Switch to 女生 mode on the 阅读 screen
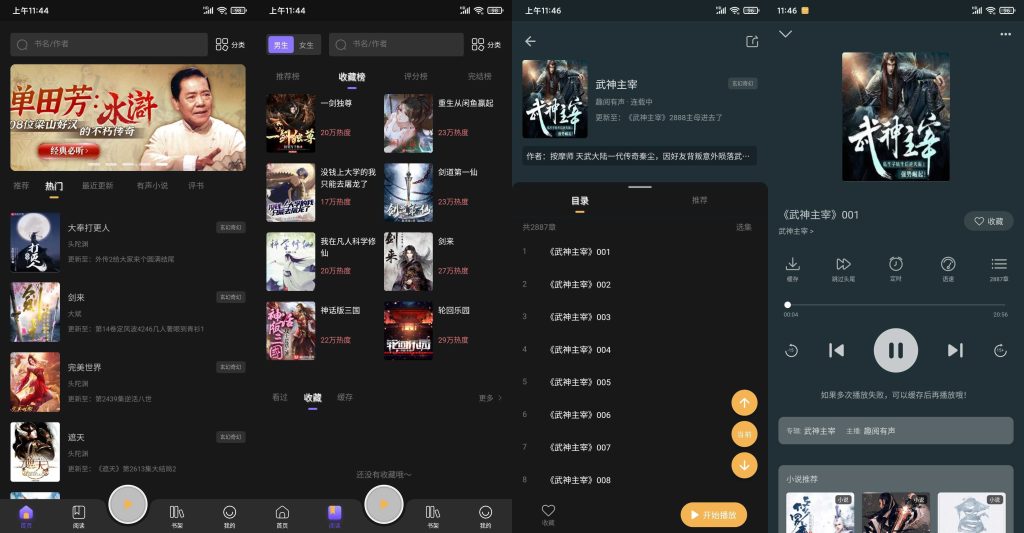1024x533 pixels. 306,44
